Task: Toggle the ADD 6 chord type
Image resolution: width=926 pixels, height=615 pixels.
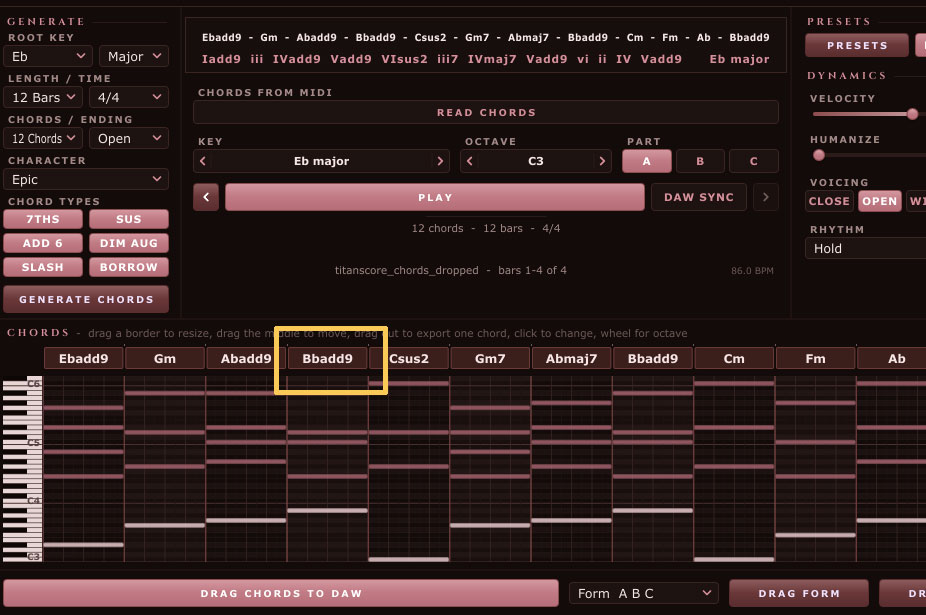Action: click(x=43, y=243)
